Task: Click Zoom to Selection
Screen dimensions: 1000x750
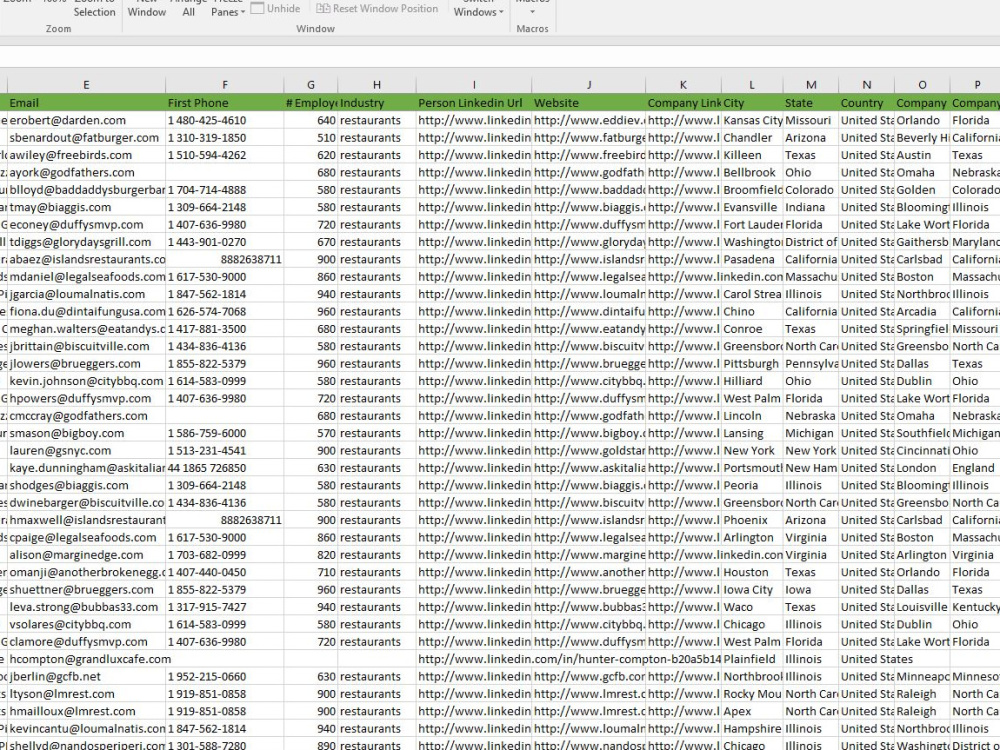Action: [x=94, y=9]
